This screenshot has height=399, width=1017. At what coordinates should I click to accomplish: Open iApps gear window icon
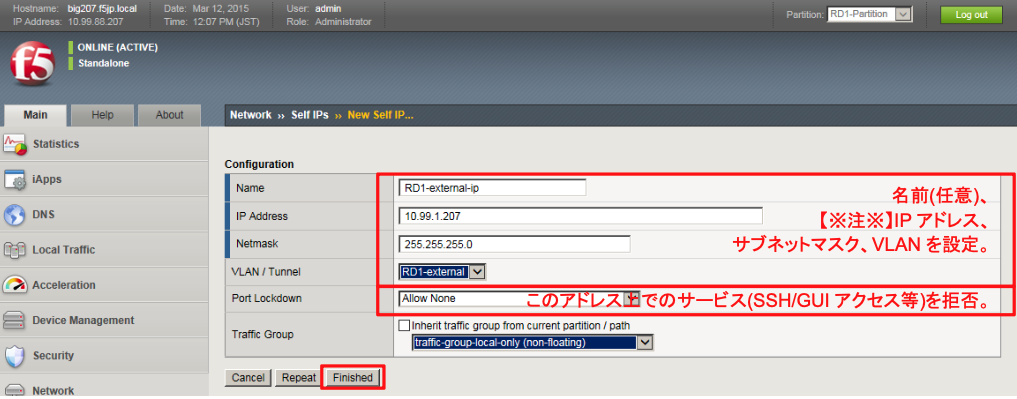coord(14,180)
